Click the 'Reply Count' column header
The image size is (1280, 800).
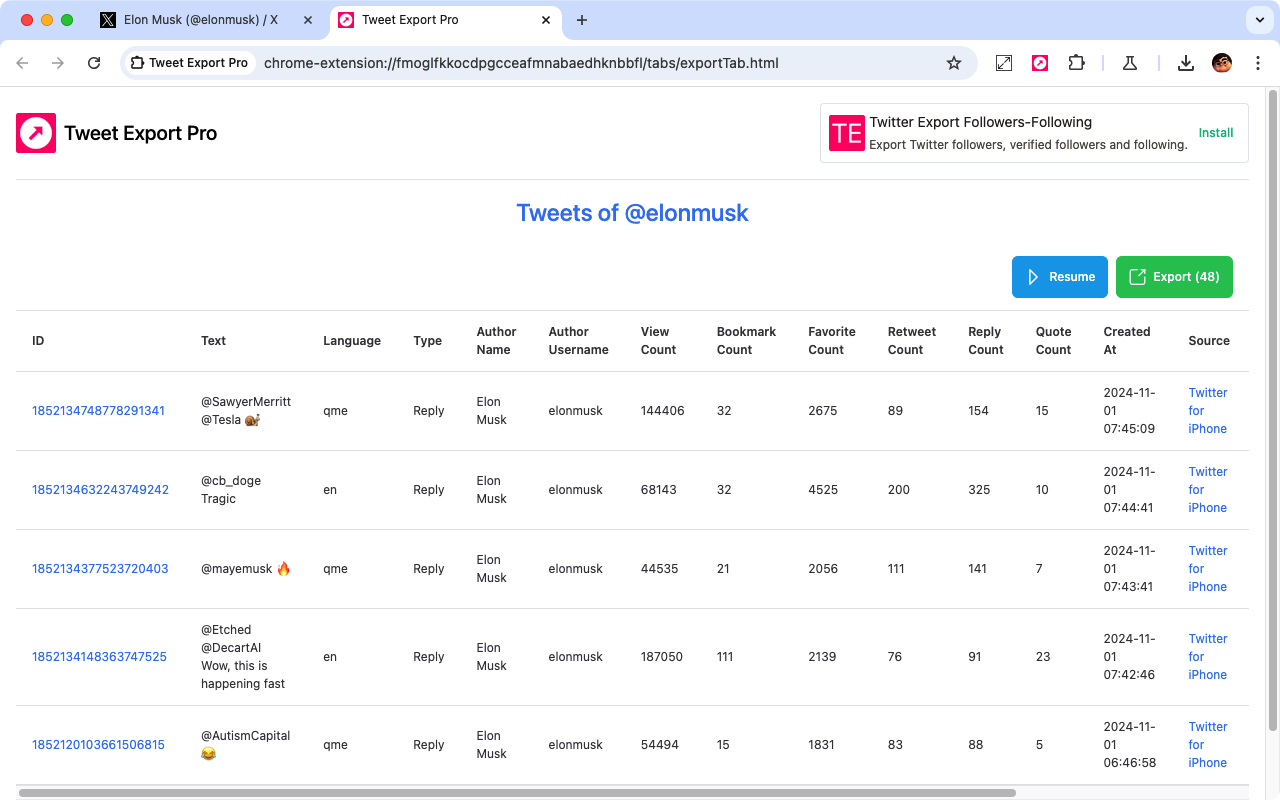pyautogui.click(x=985, y=341)
